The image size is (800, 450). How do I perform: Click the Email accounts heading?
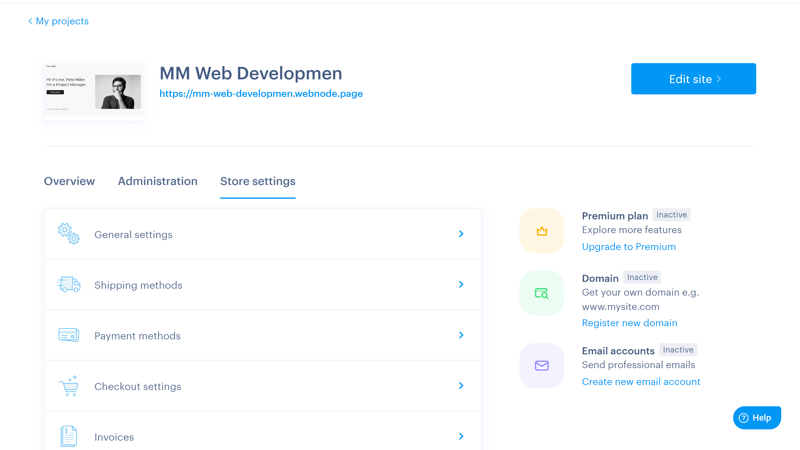(x=618, y=351)
